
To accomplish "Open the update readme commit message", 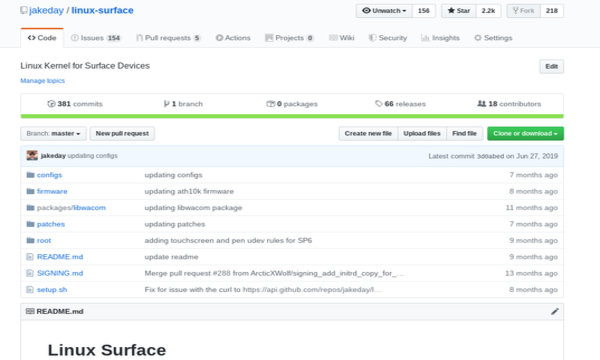I will 171,257.
